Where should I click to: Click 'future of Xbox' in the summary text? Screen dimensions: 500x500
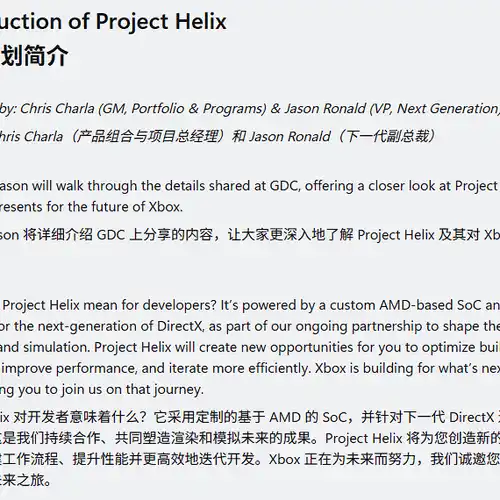(x=137, y=207)
